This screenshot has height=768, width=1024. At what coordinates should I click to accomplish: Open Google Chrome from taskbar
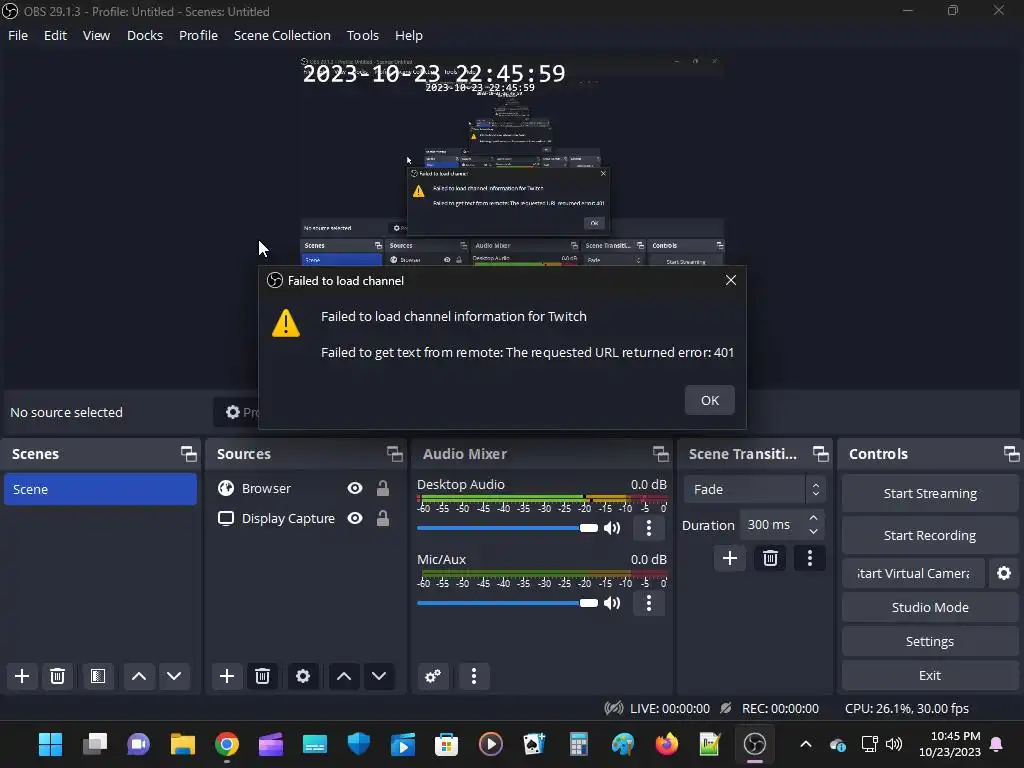(227, 744)
